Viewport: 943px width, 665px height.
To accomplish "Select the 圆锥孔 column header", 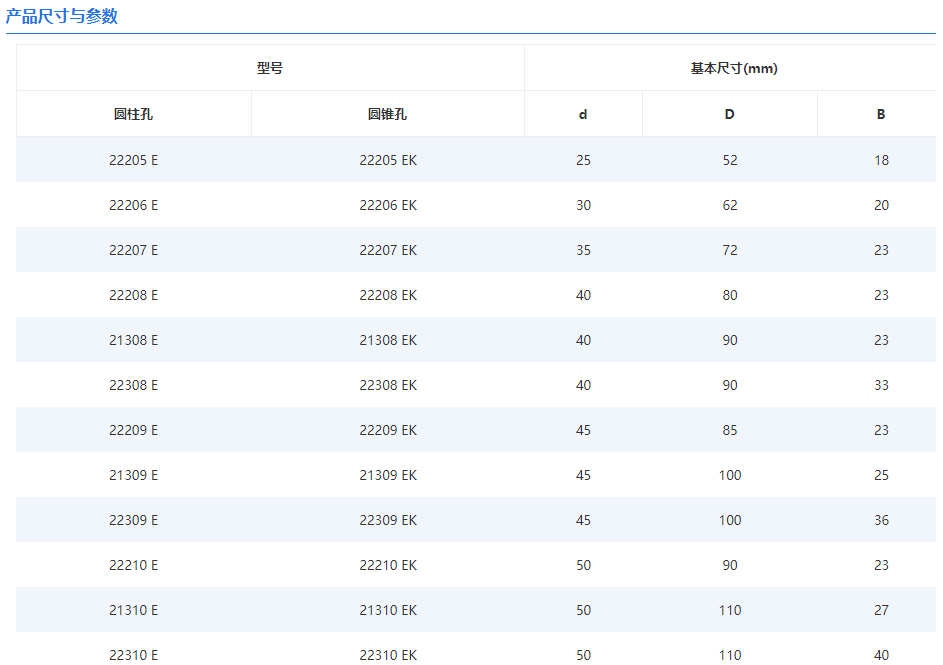I will coord(387,114).
